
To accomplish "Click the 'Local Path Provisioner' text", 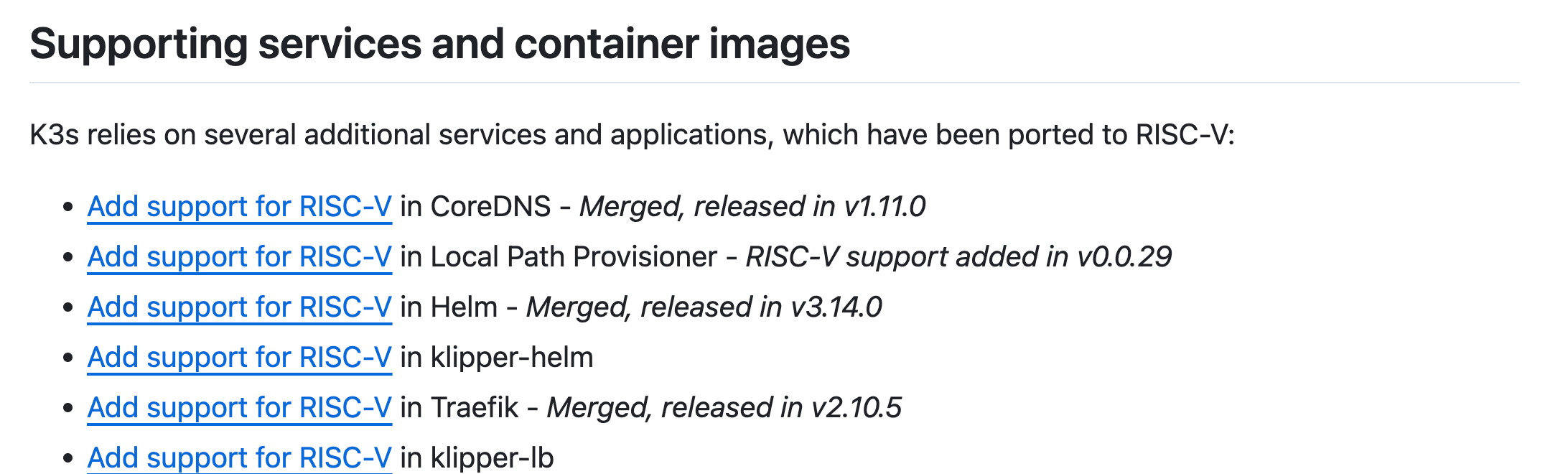I will [574, 257].
